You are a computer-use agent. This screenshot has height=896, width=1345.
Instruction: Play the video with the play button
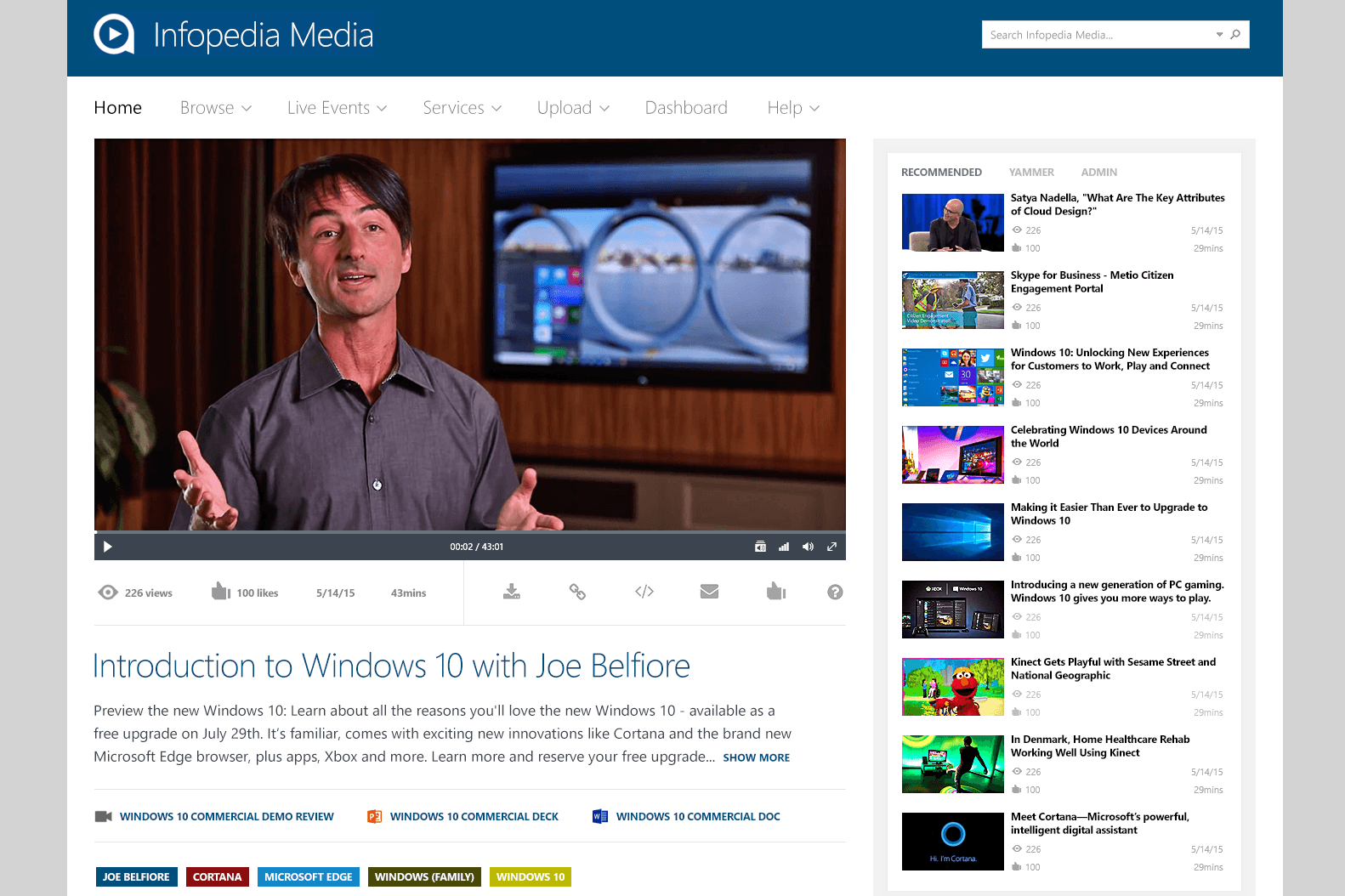(107, 547)
